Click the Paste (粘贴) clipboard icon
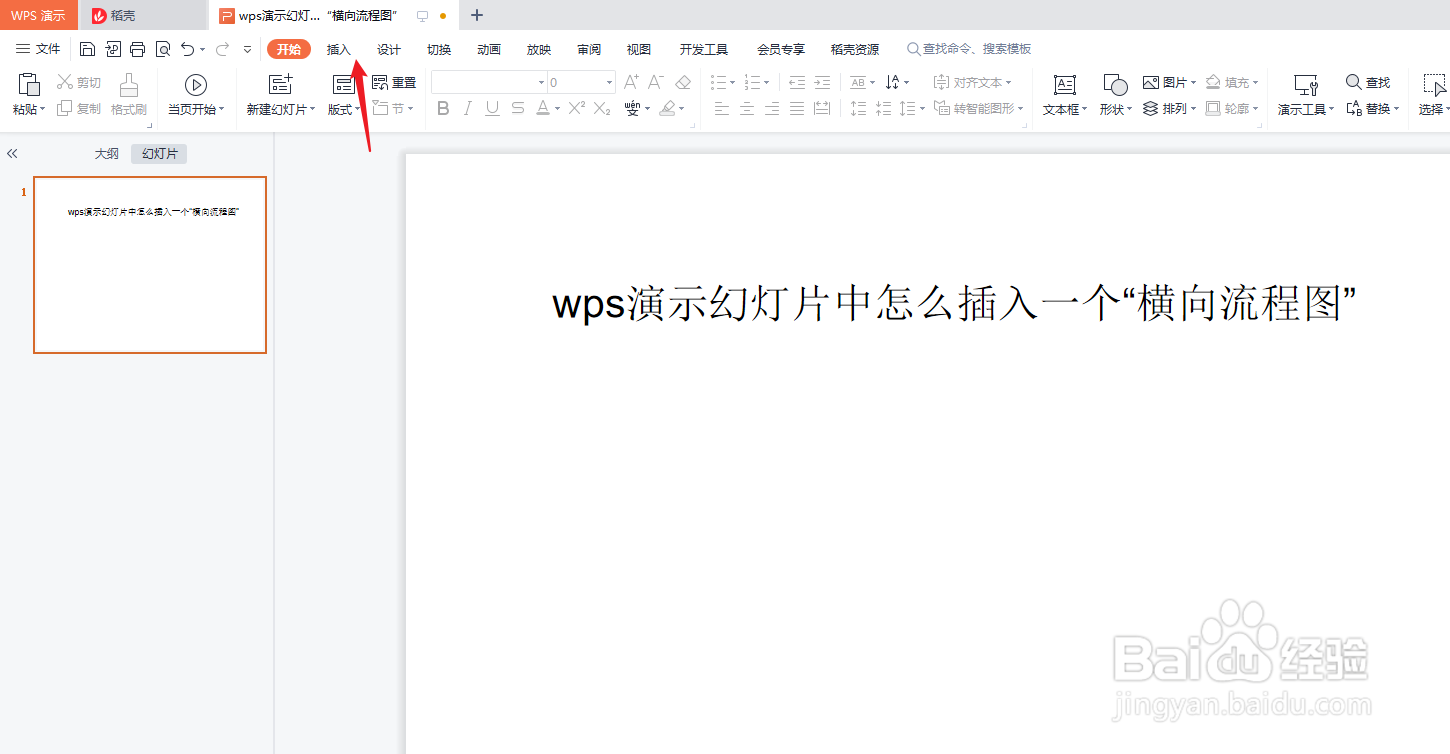The image size is (1450, 754). 29,84
